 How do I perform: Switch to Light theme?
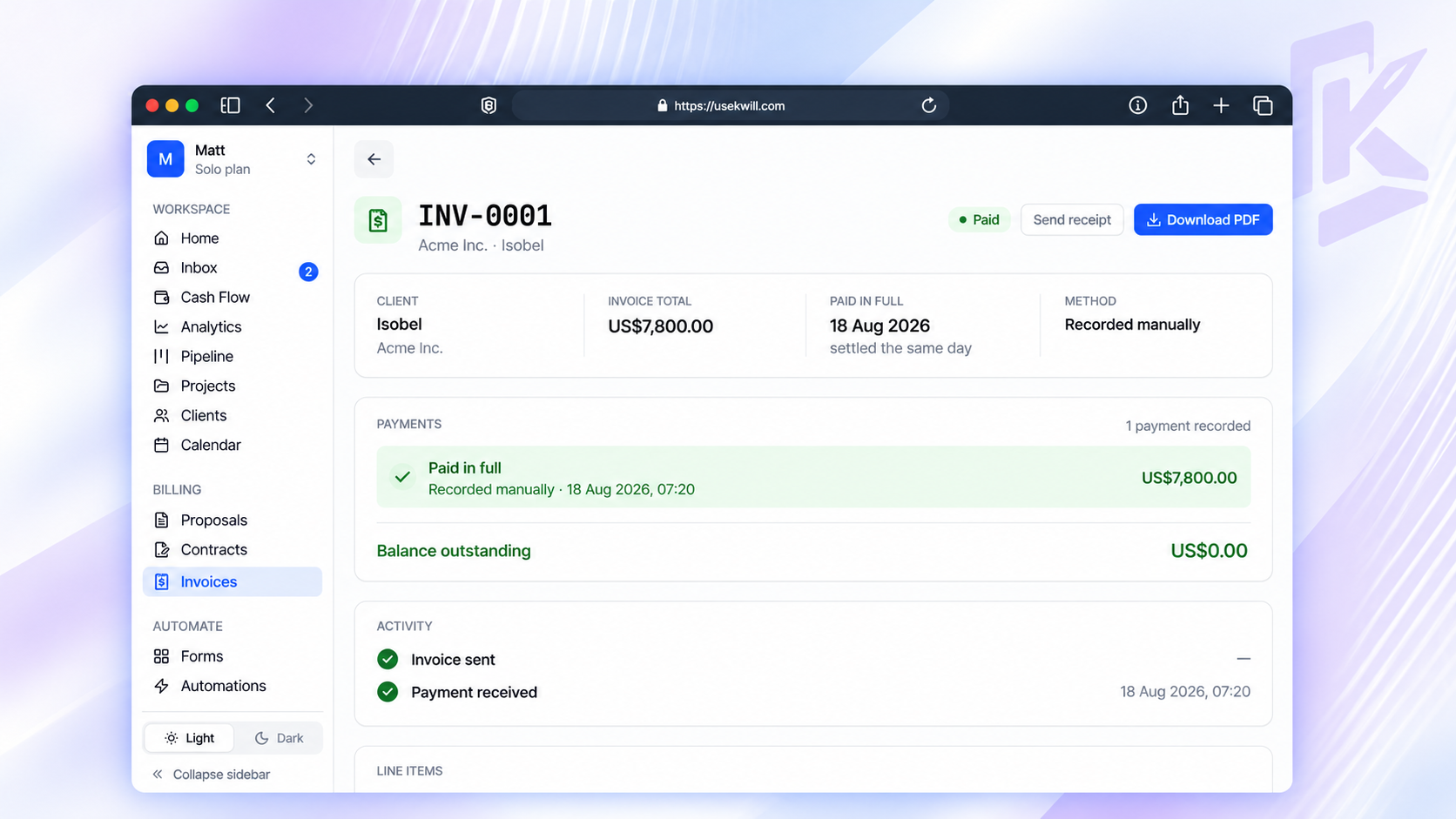click(x=189, y=738)
